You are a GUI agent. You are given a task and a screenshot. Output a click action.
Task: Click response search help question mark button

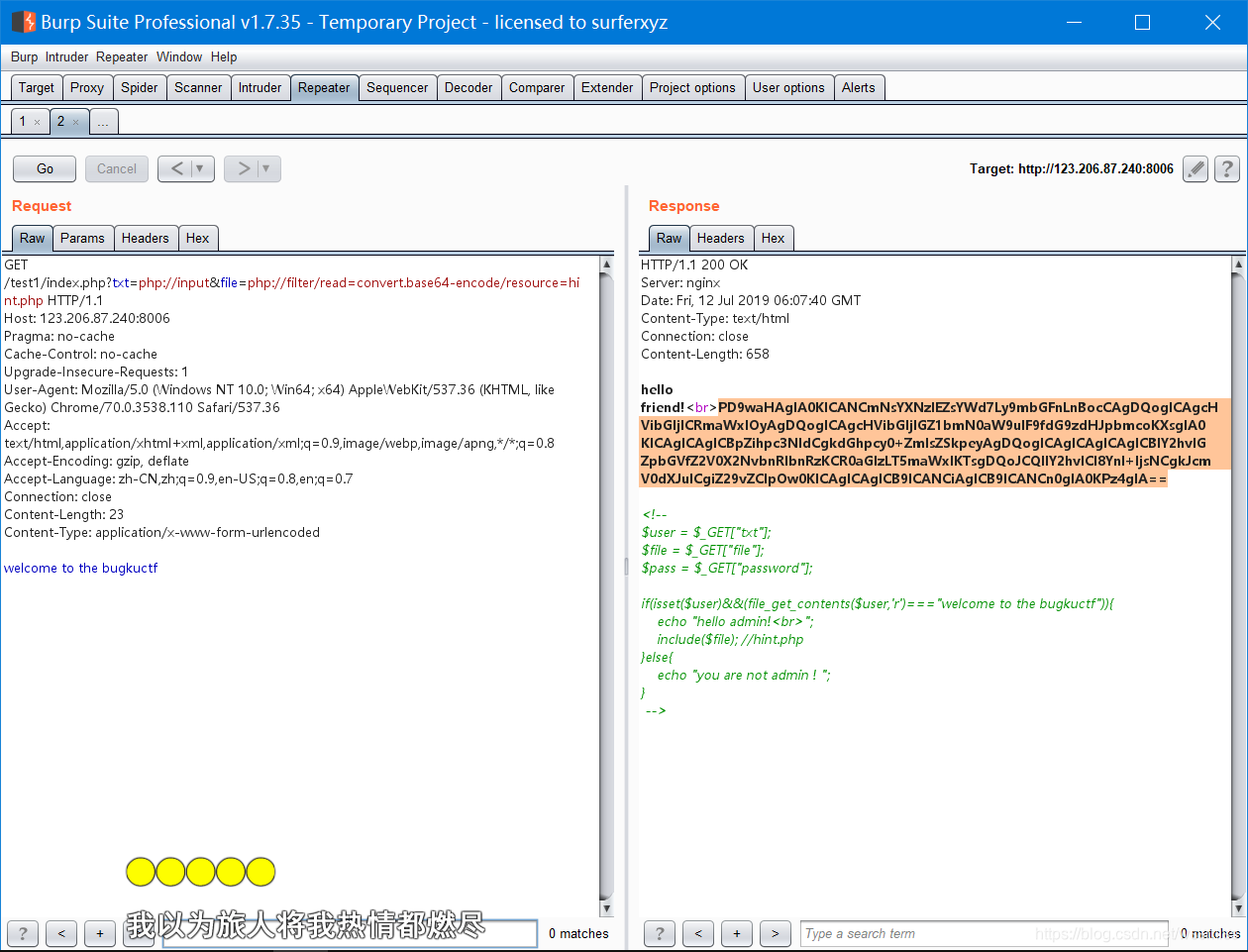pos(660,933)
